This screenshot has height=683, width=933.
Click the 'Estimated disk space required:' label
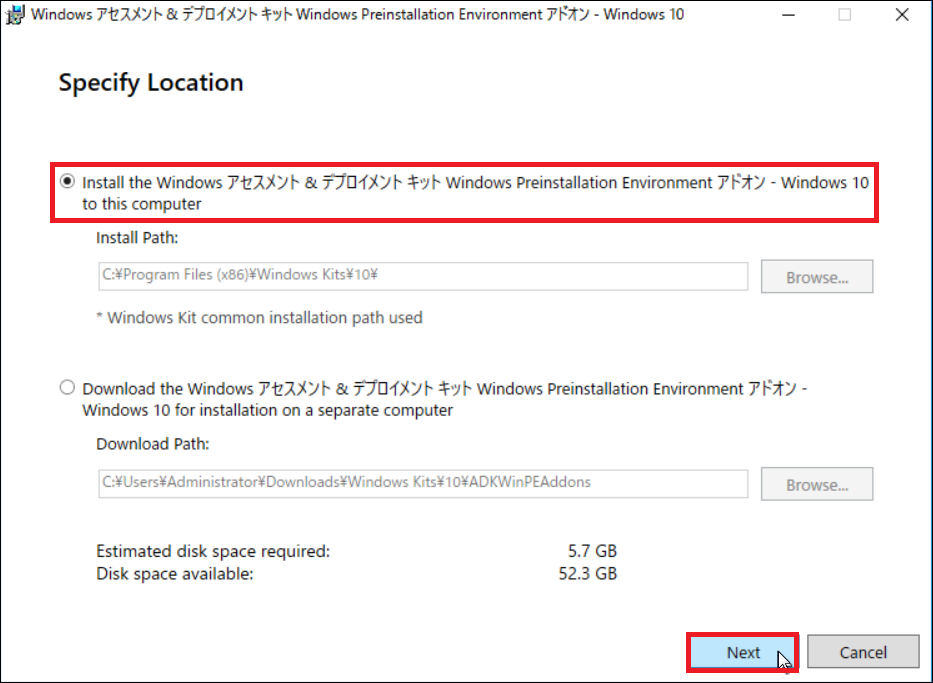[x=213, y=551]
